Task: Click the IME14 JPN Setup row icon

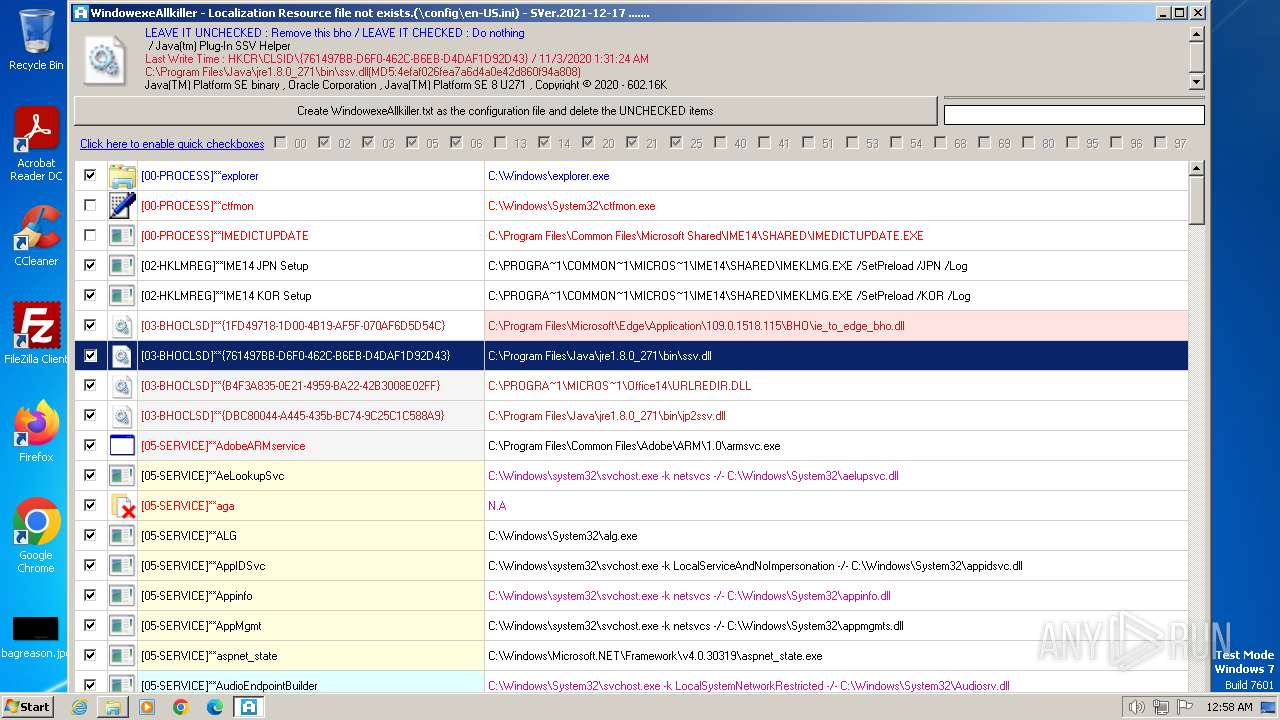Action: pyautogui.click(x=122, y=266)
